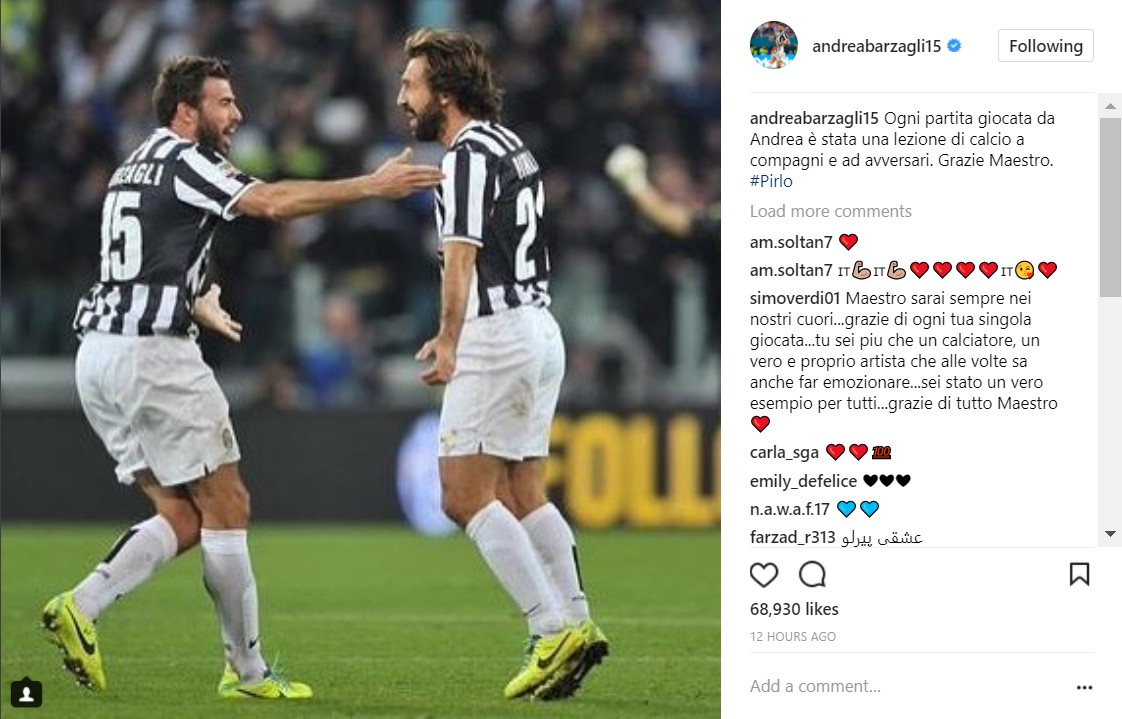Screen dimensions: 1122x719
Task: Click the verified badge next to andreabarzagli15
Action: pyautogui.click(x=954, y=46)
